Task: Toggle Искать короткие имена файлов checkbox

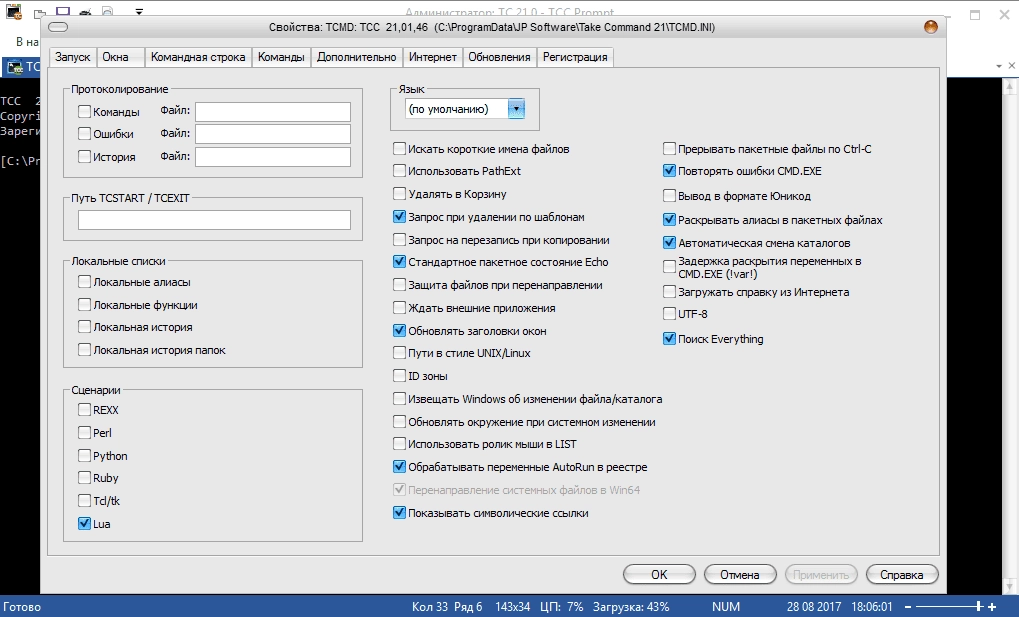Action: tap(399, 149)
